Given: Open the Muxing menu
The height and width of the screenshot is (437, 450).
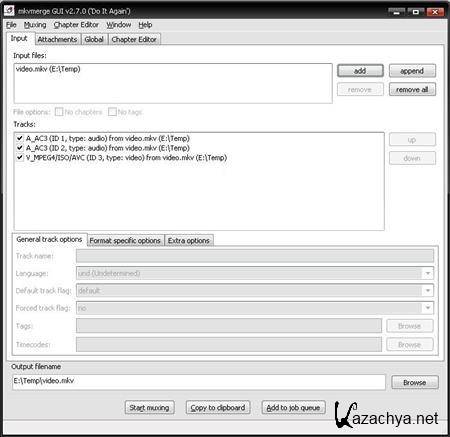Looking at the screenshot, I should tap(35, 25).
